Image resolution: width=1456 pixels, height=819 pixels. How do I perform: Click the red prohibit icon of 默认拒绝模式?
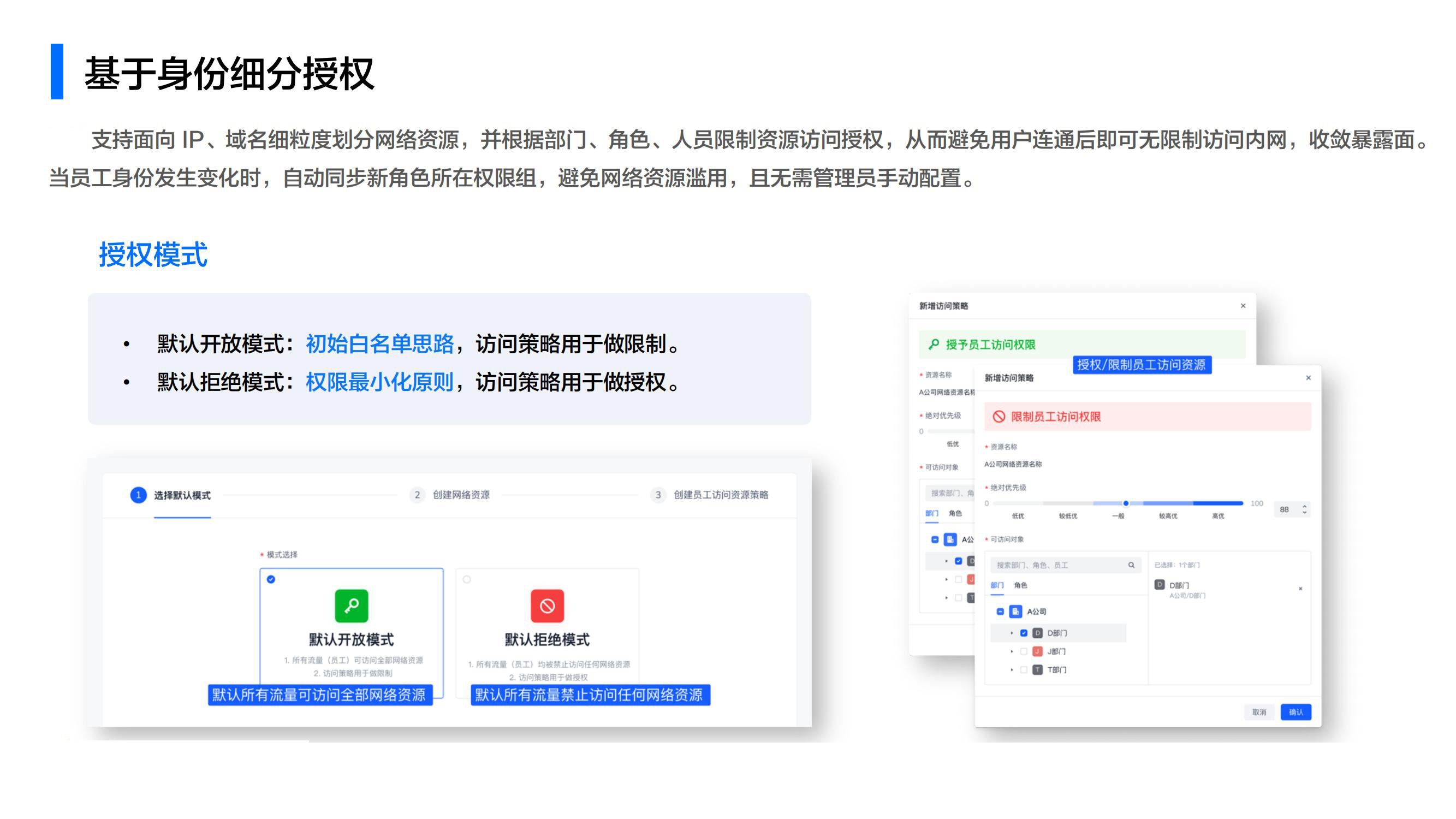tap(547, 606)
